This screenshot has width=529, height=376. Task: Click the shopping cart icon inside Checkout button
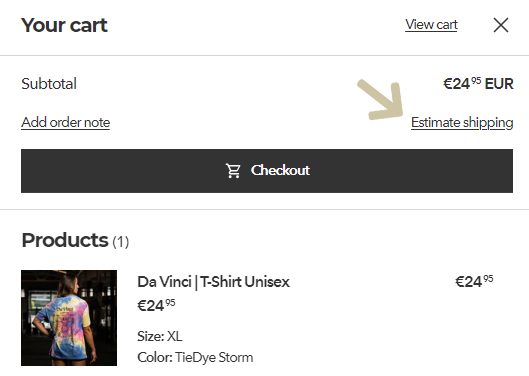click(x=233, y=170)
